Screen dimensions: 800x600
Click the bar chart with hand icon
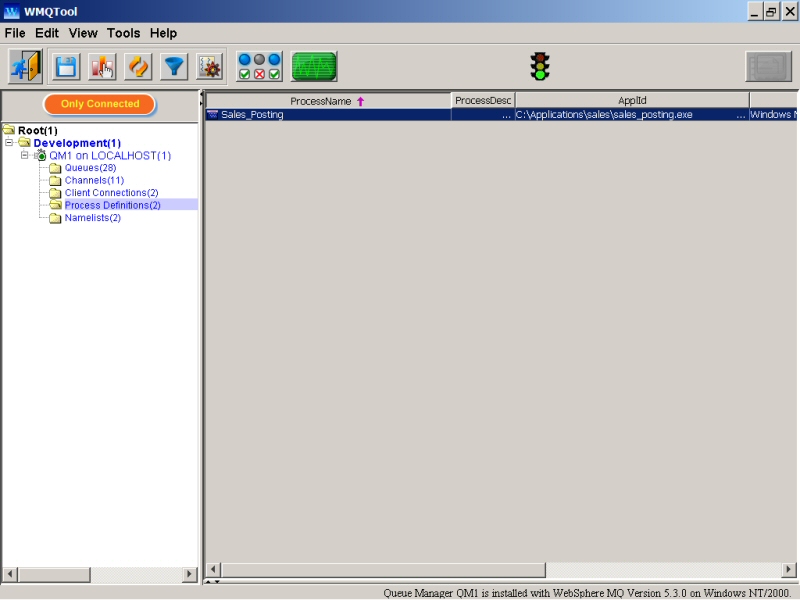(x=102, y=67)
